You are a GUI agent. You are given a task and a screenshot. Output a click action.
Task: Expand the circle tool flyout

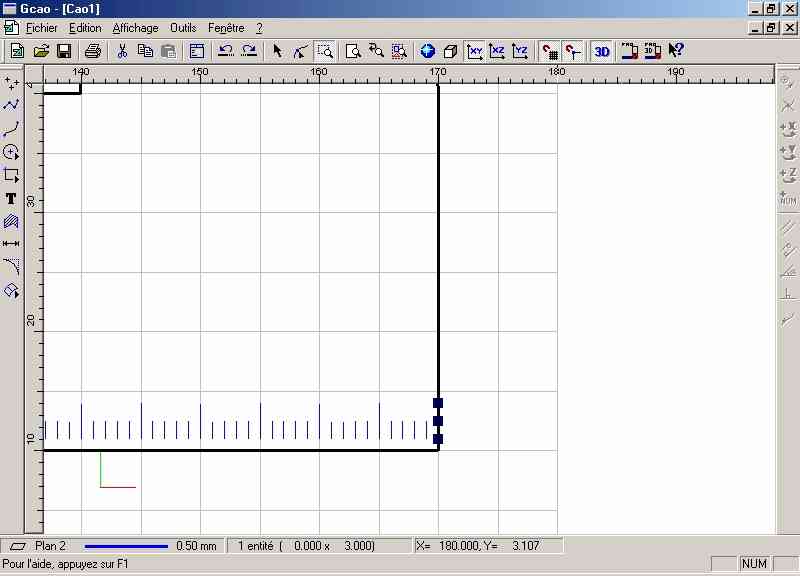coord(11,152)
